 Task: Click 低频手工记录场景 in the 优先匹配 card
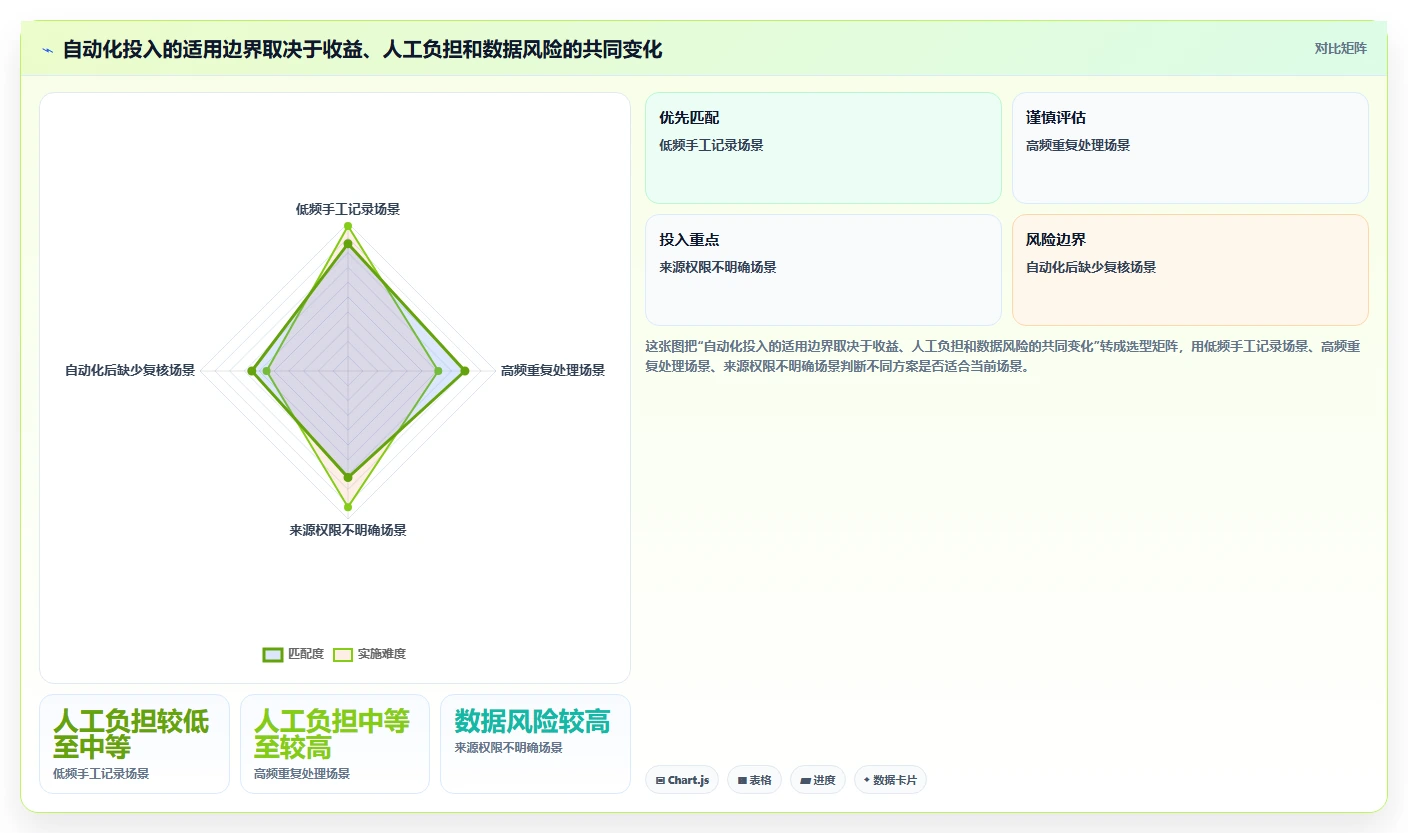point(711,145)
